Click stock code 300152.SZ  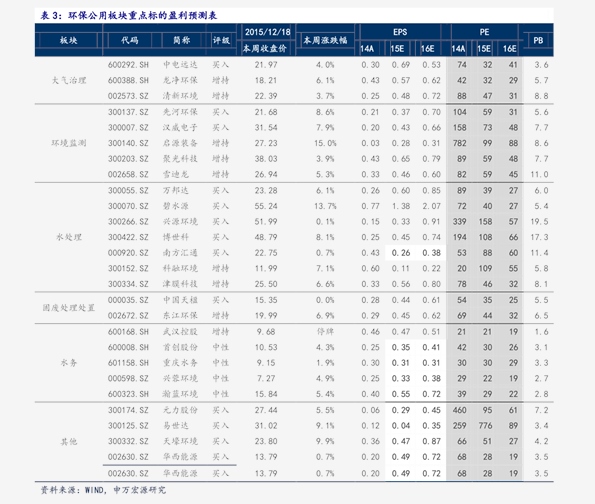[x=128, y=268]
